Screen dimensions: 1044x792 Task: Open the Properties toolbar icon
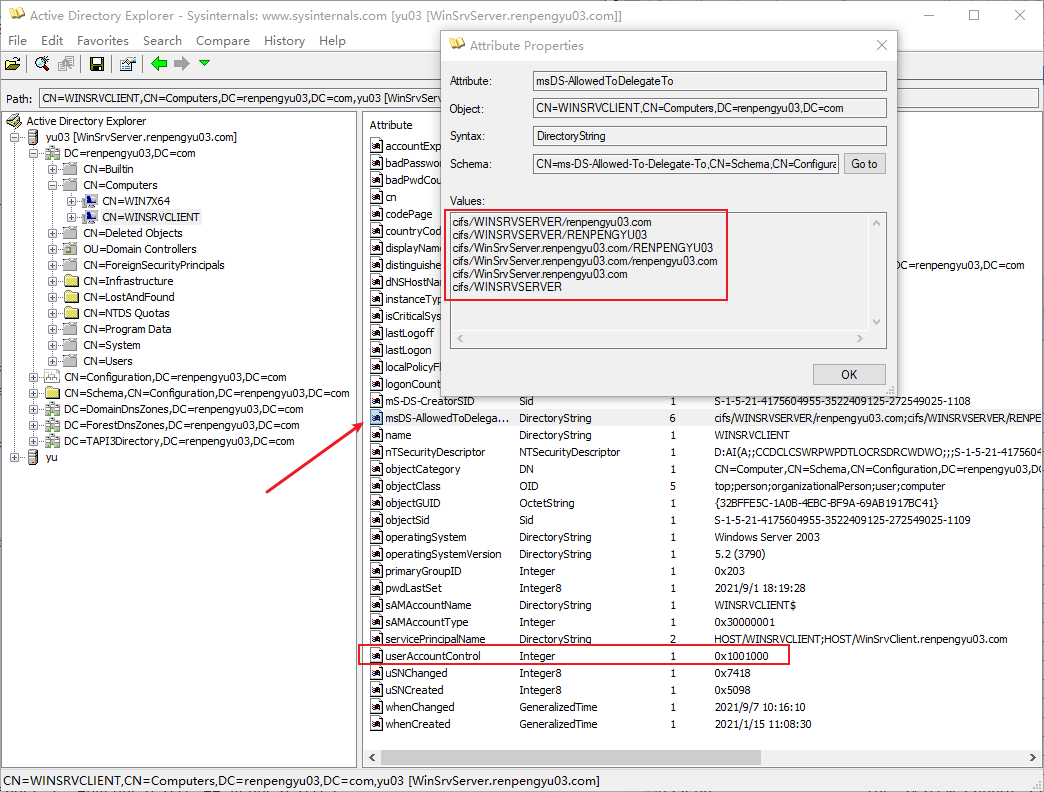[128, 64]
